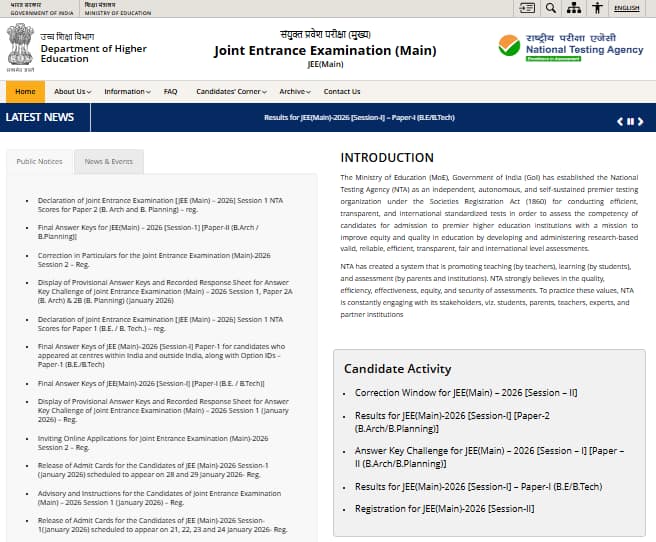The width and height of the screenshot is (656, 542).
Task: Expand the Information dropdown menu
Action: click(127, 92)
